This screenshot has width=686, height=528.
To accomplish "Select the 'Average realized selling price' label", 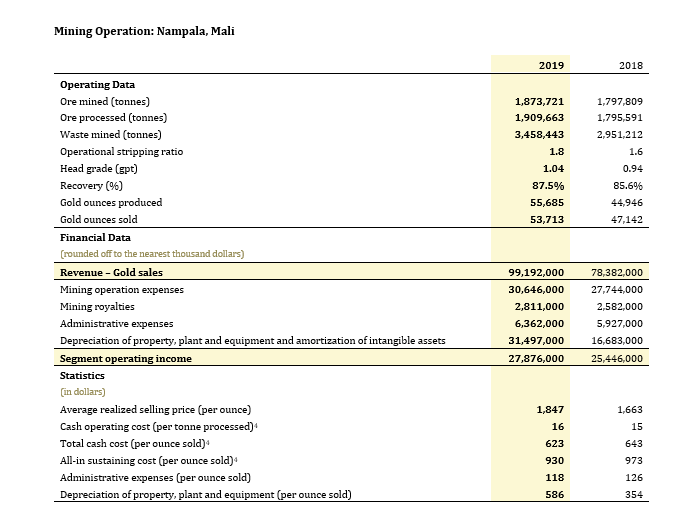I will (x=156, y=410).
